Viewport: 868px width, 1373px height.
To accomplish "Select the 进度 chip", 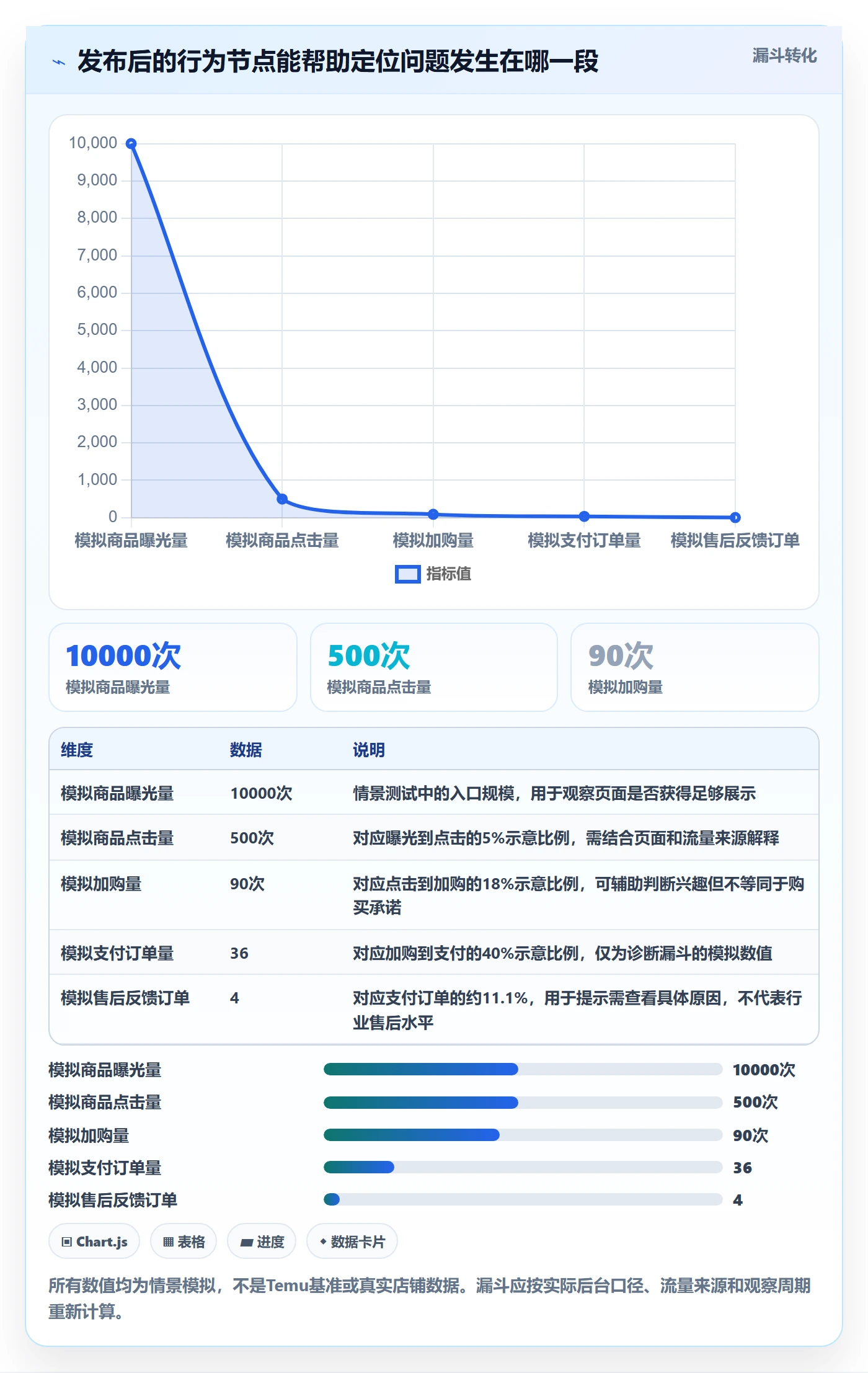I will [262, 1242].
